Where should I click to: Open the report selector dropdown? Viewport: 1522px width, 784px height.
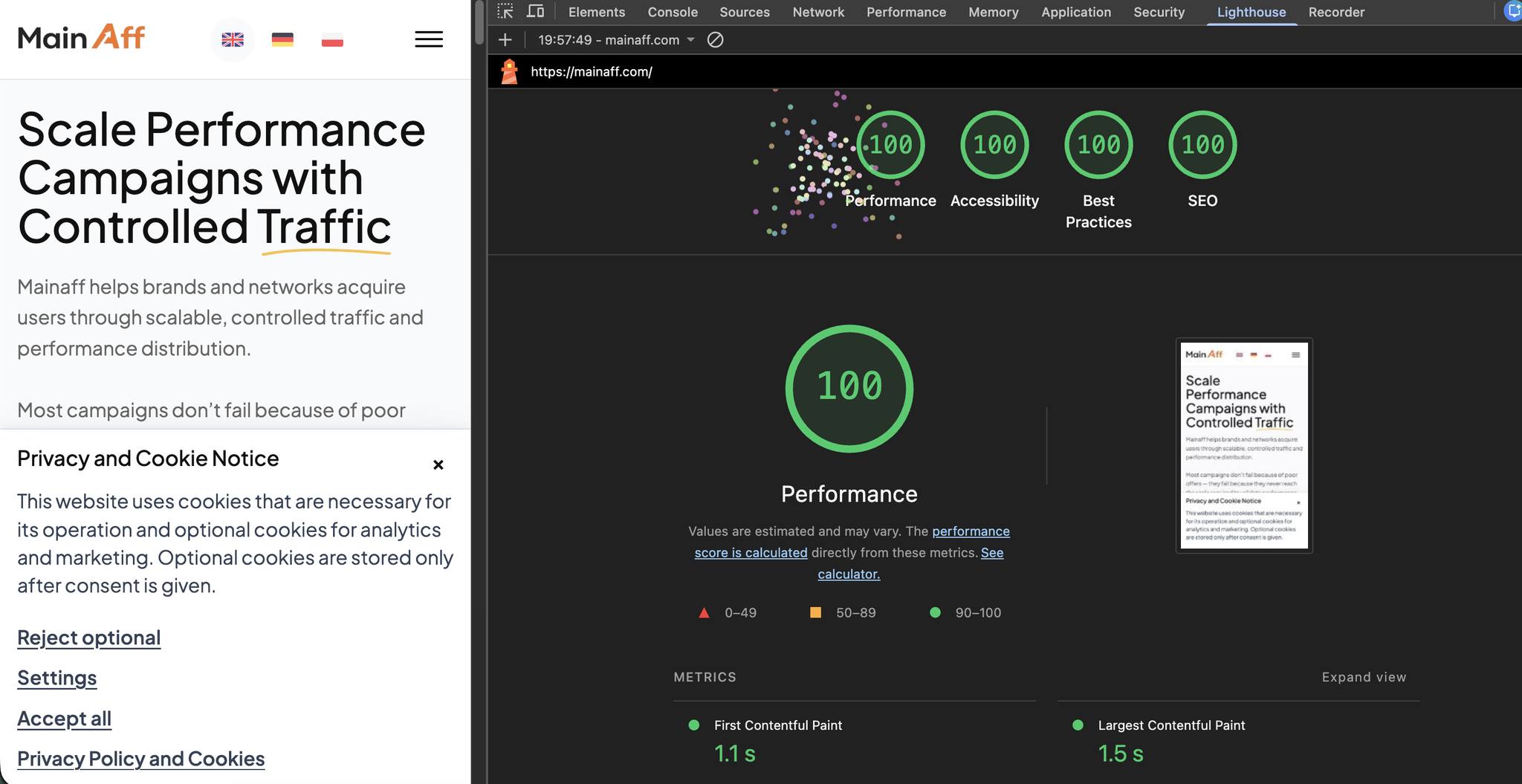point(616,40)
